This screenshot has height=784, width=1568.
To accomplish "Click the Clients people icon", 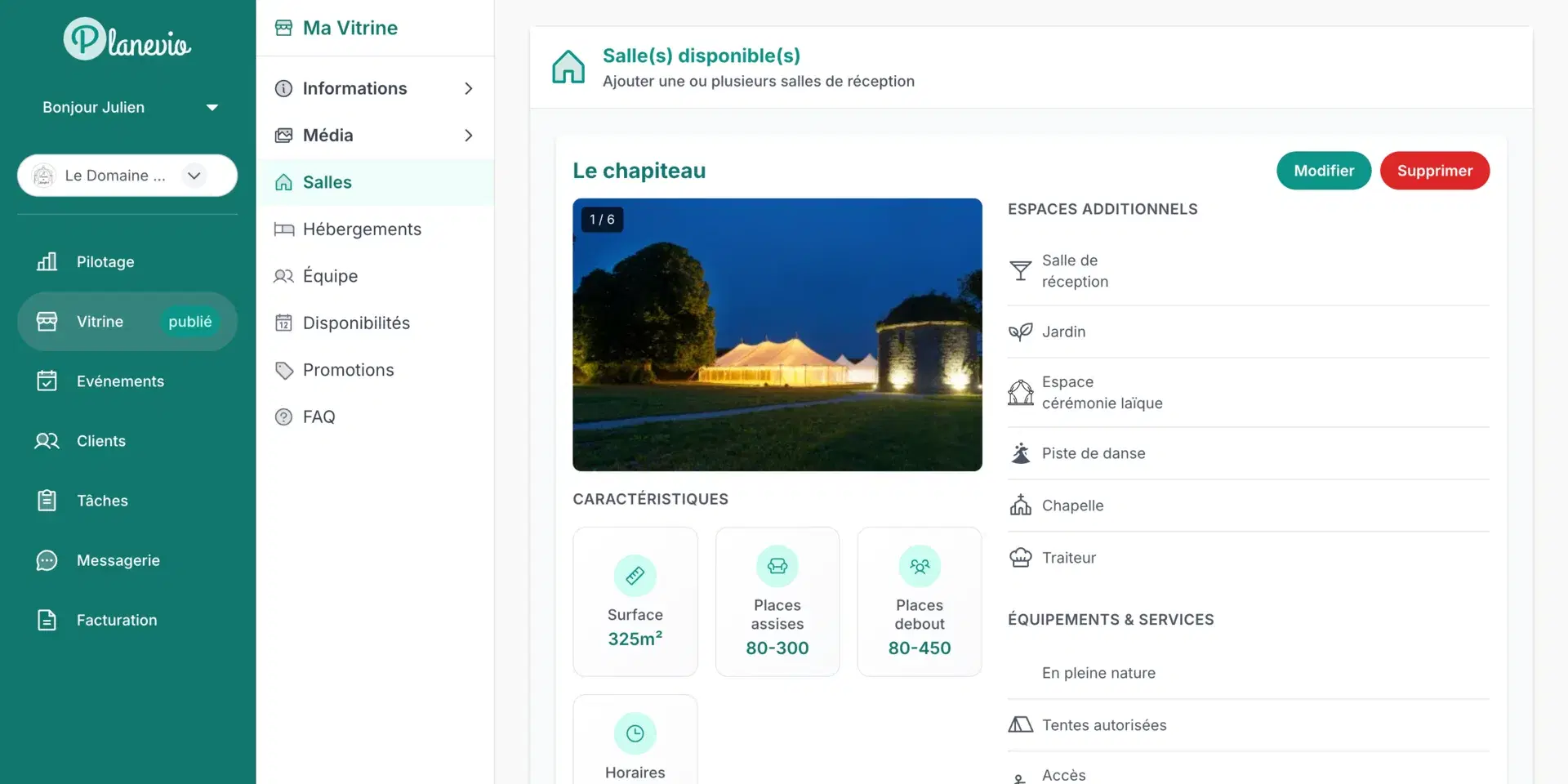I will click(x=47, y=441).
